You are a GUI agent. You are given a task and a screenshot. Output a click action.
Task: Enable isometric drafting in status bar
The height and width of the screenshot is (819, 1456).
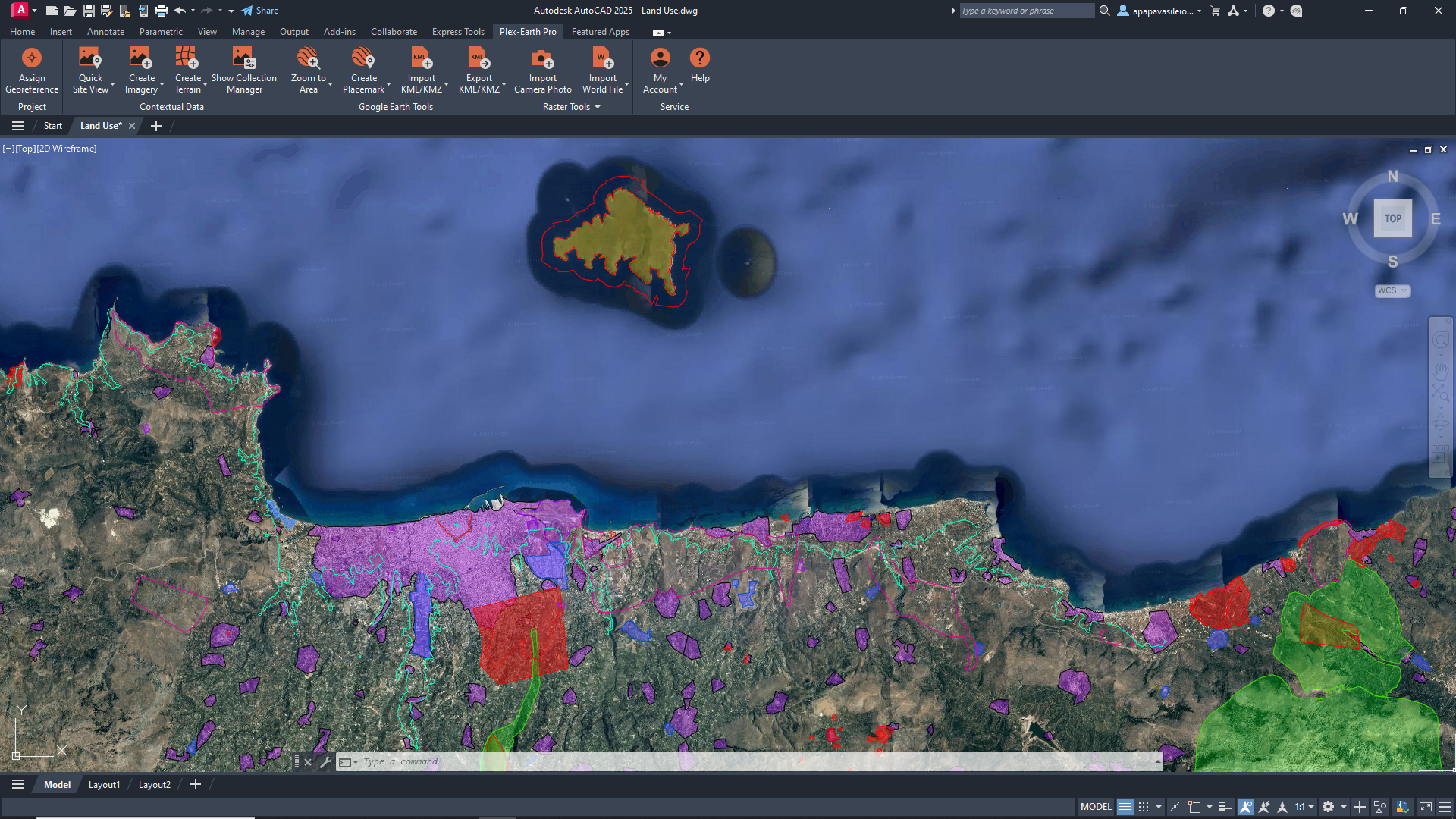tap(1194, 806)
